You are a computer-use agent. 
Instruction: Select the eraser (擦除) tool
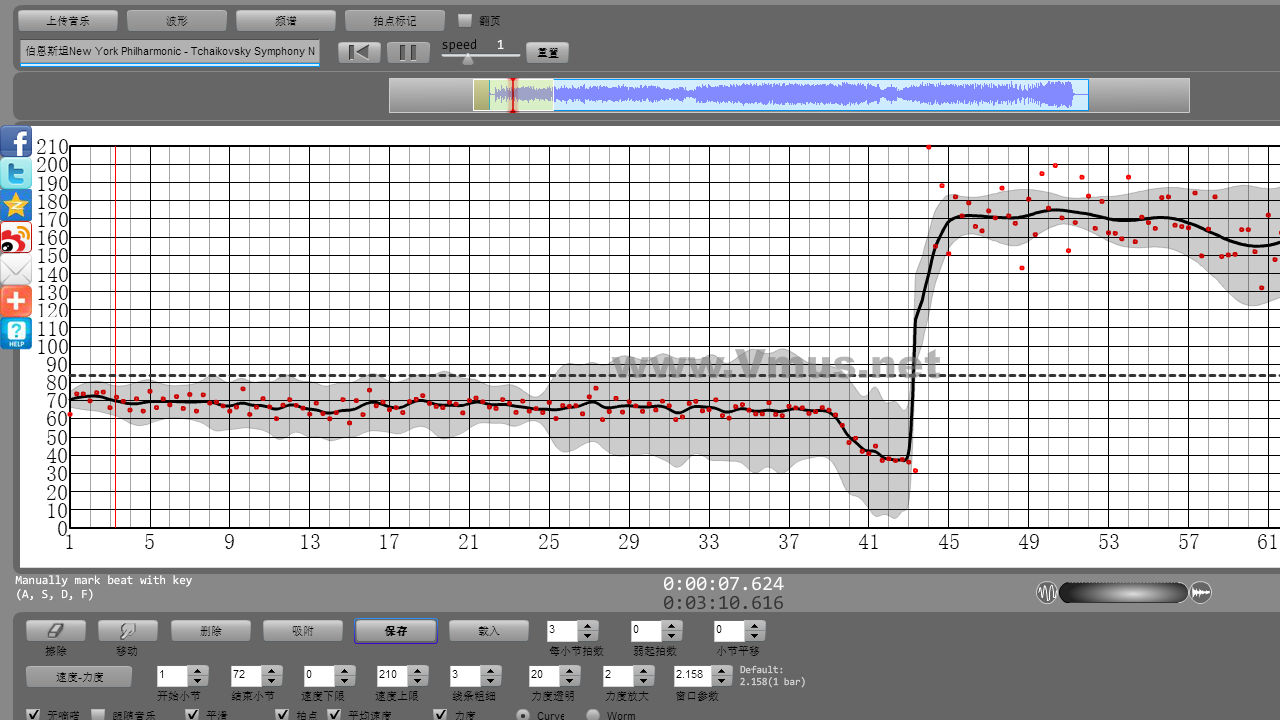coord(56,631)
